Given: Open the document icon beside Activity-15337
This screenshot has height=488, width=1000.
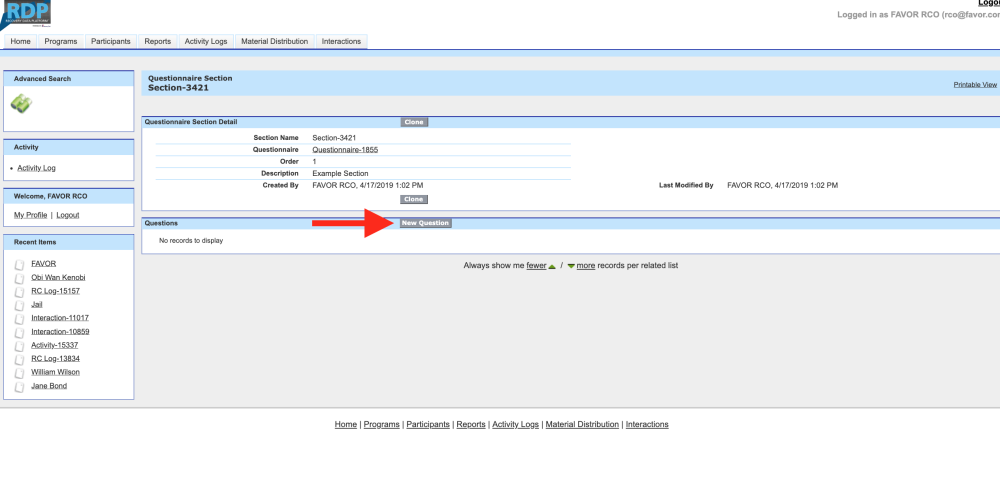Looking at the screenshot, I should pyautogui.click(x=20, y=346).
